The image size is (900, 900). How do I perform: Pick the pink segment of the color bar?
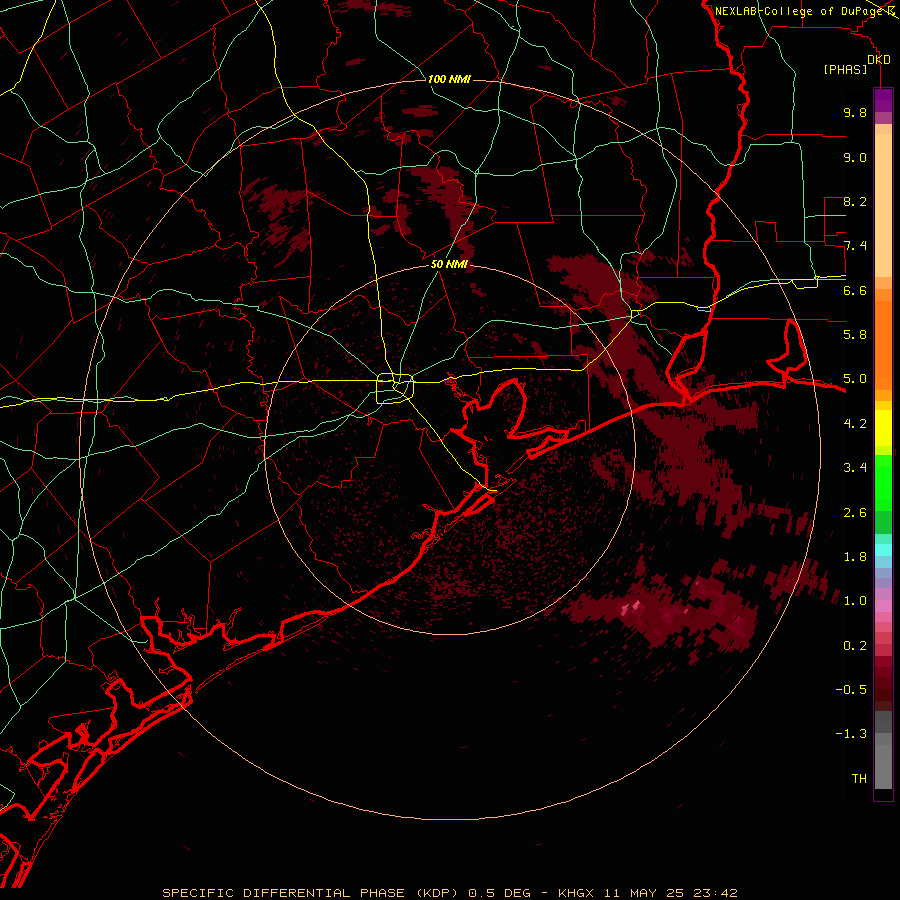pos(883,606)
